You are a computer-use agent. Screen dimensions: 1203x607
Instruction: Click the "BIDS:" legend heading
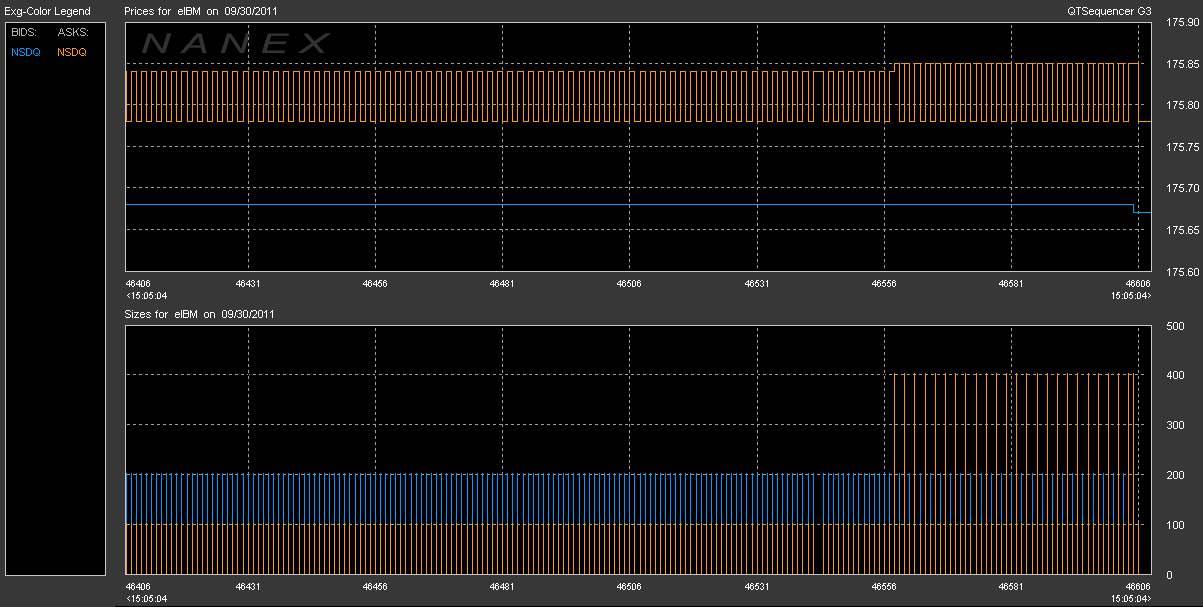pos(23,32)
